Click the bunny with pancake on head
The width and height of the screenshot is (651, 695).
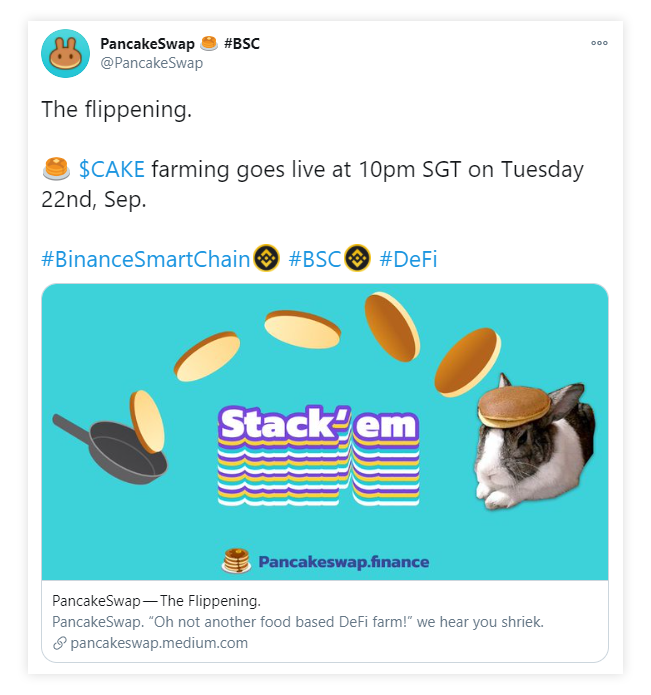point(534,441)
